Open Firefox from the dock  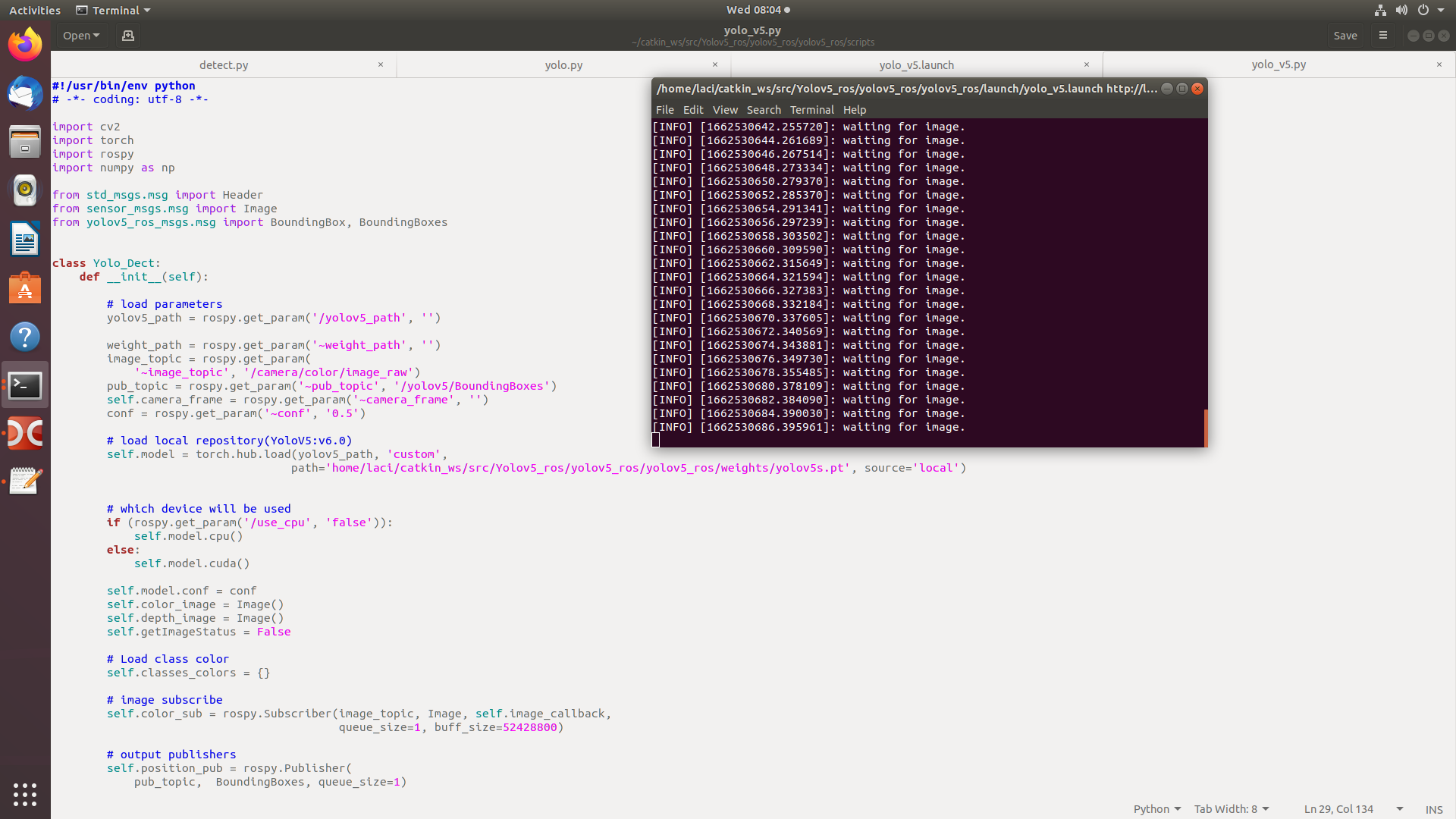(x=25, y=44)
